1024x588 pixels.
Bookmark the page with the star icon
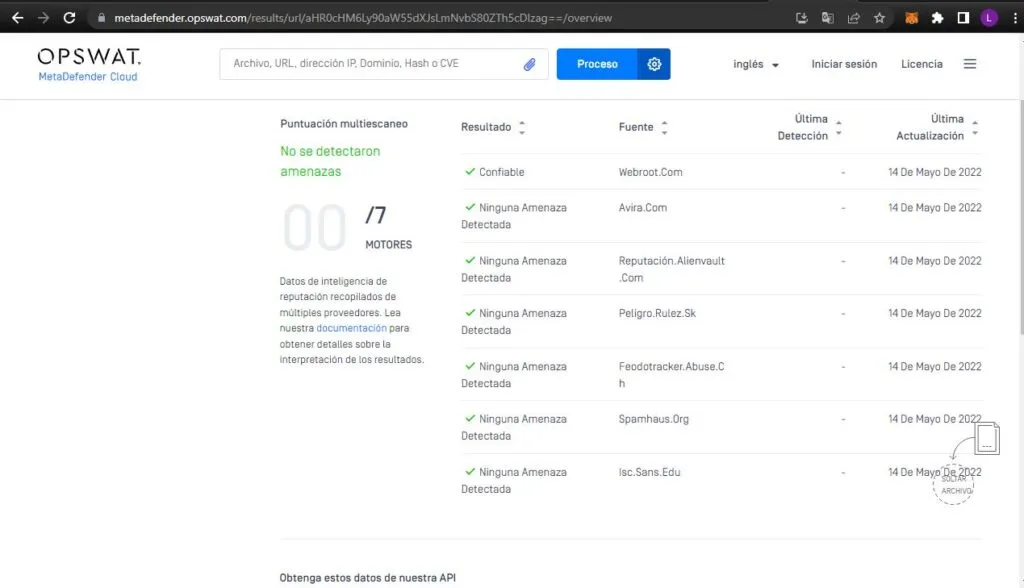tap(878, 17)
